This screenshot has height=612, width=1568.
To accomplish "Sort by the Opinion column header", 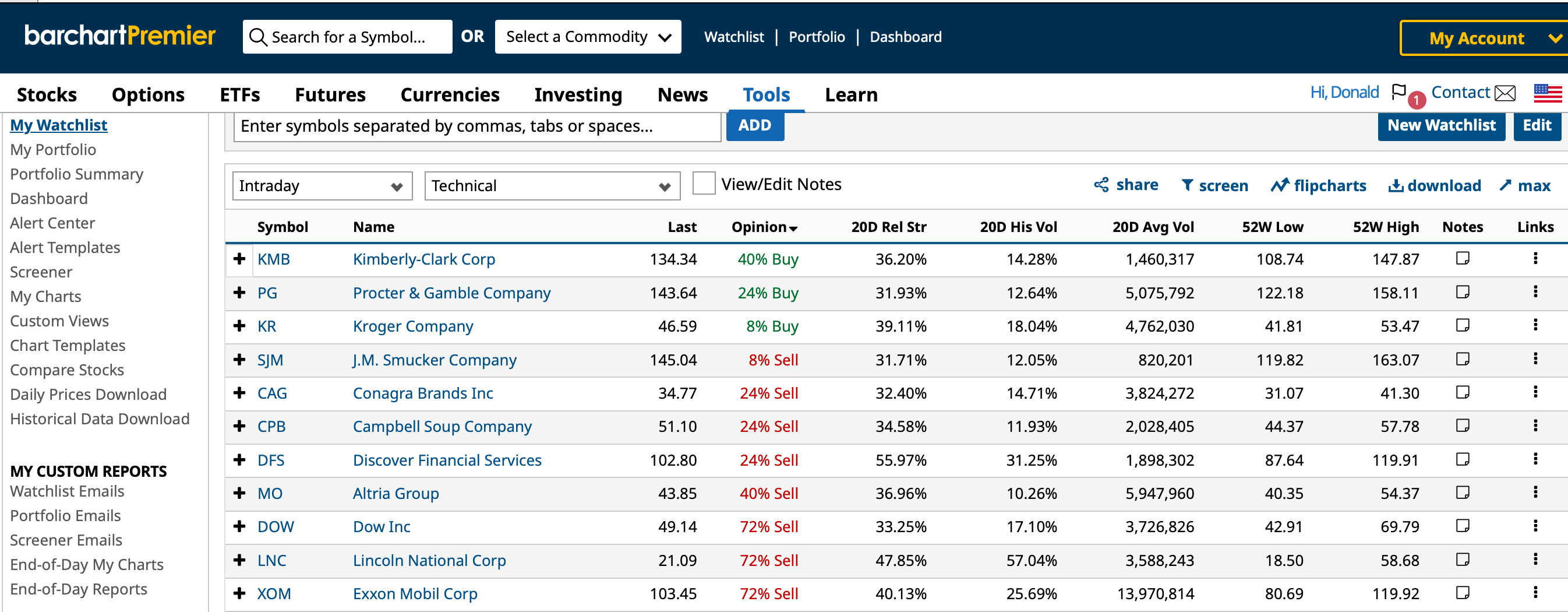I will (x=765, y=227).
